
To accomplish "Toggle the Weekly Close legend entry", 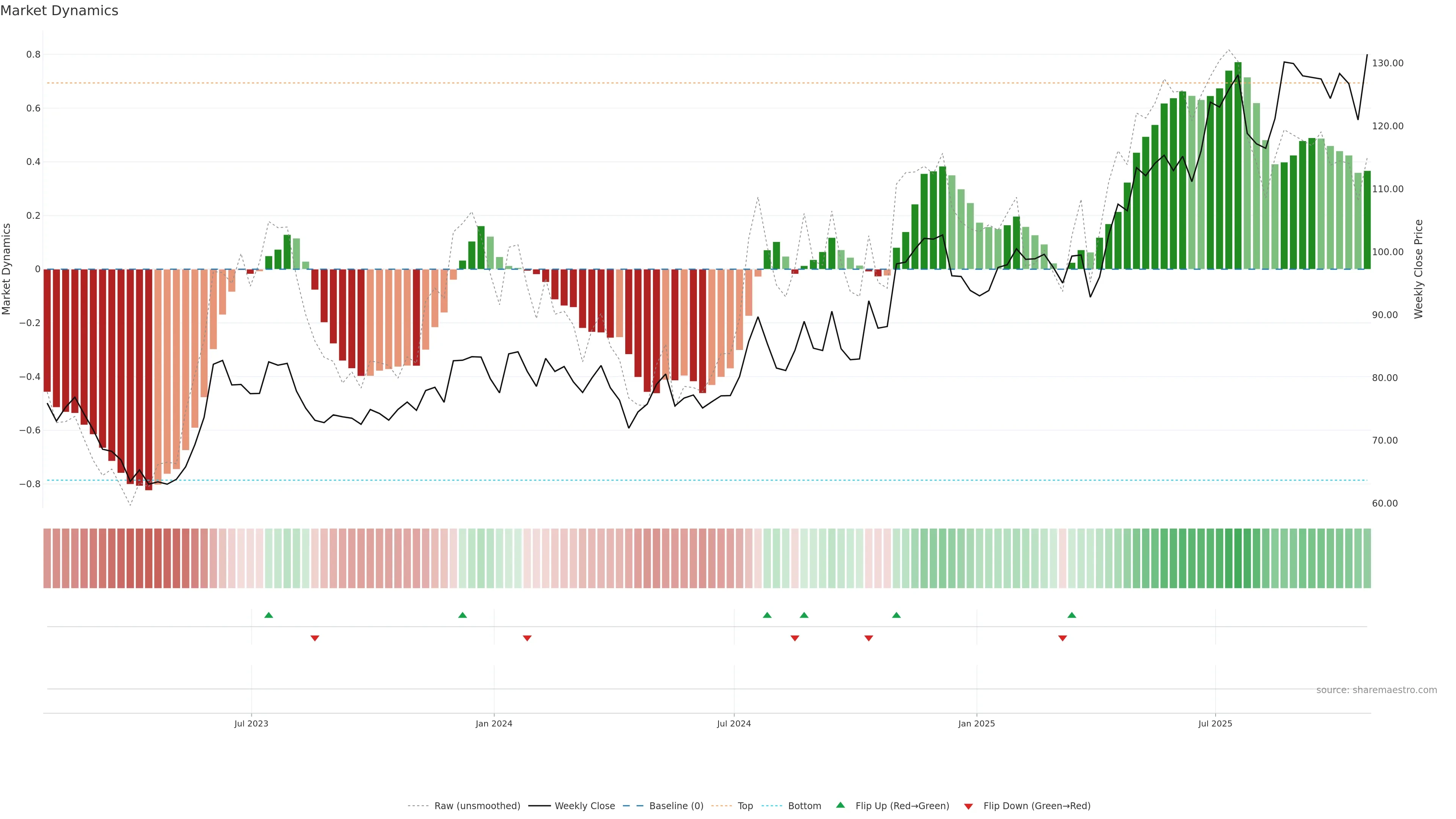I will (x=584, y=805).
